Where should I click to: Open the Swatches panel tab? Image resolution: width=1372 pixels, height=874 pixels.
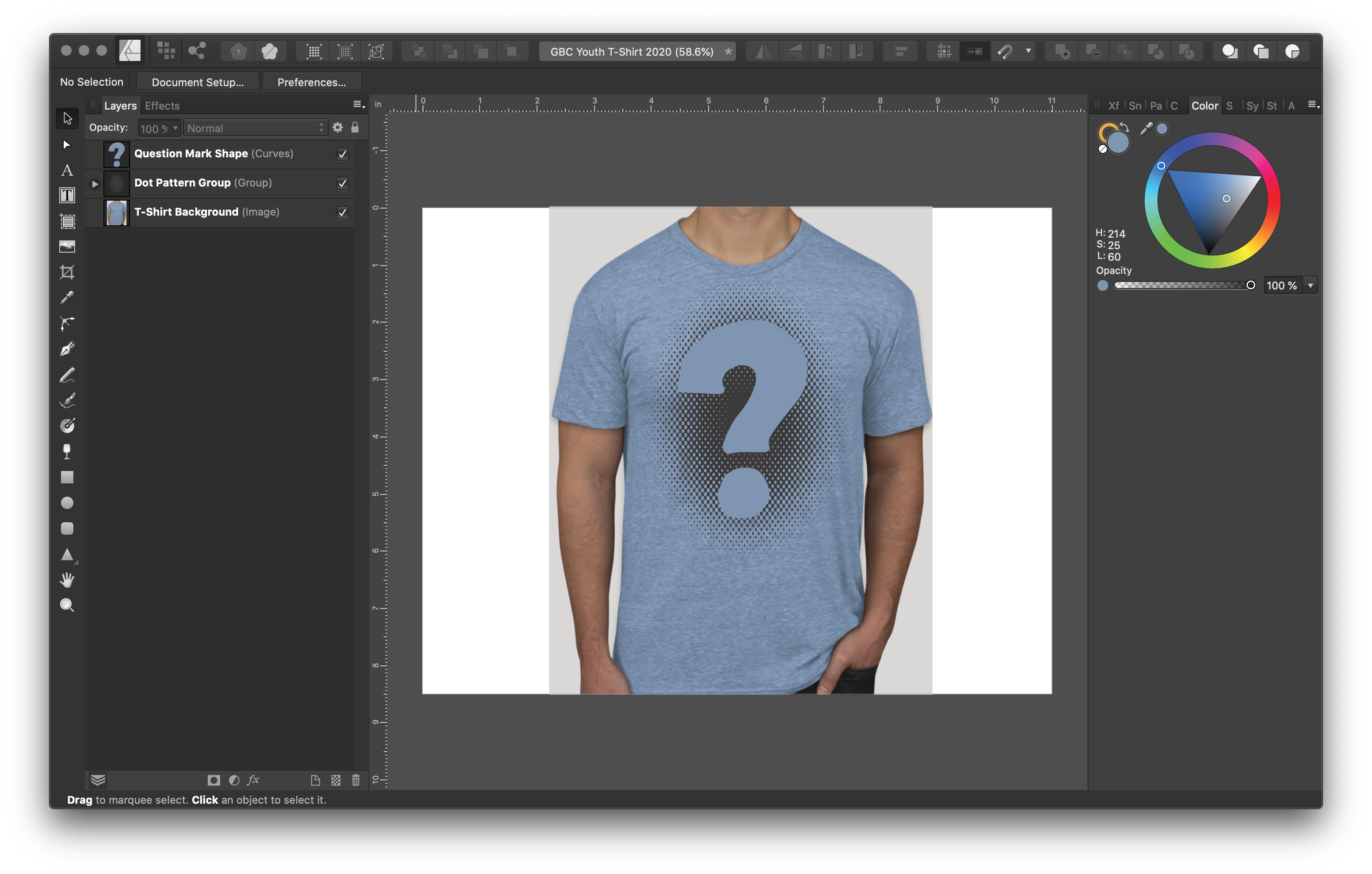point(1230,106)
